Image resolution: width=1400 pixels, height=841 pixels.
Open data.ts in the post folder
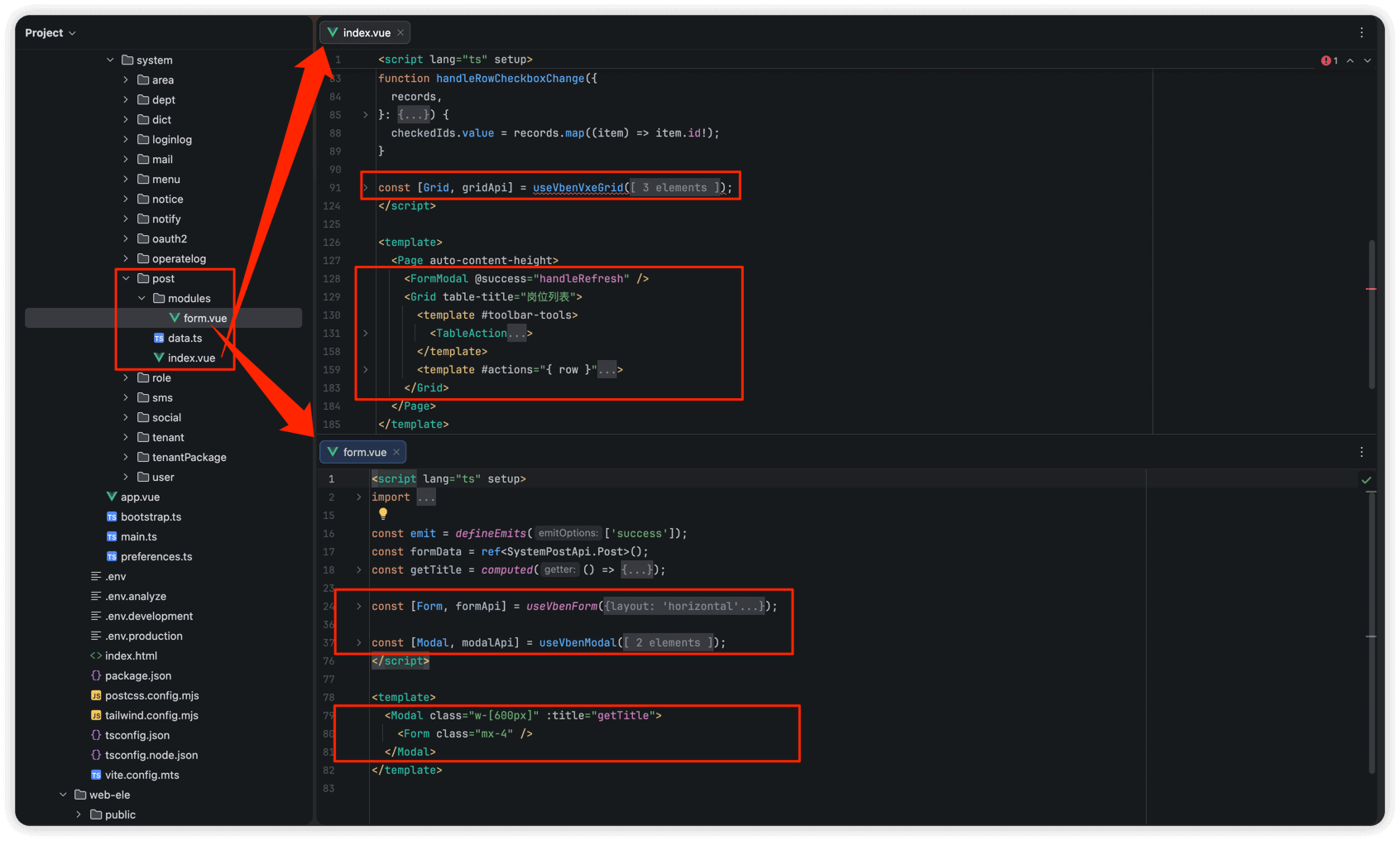click(x=185, y=339)
